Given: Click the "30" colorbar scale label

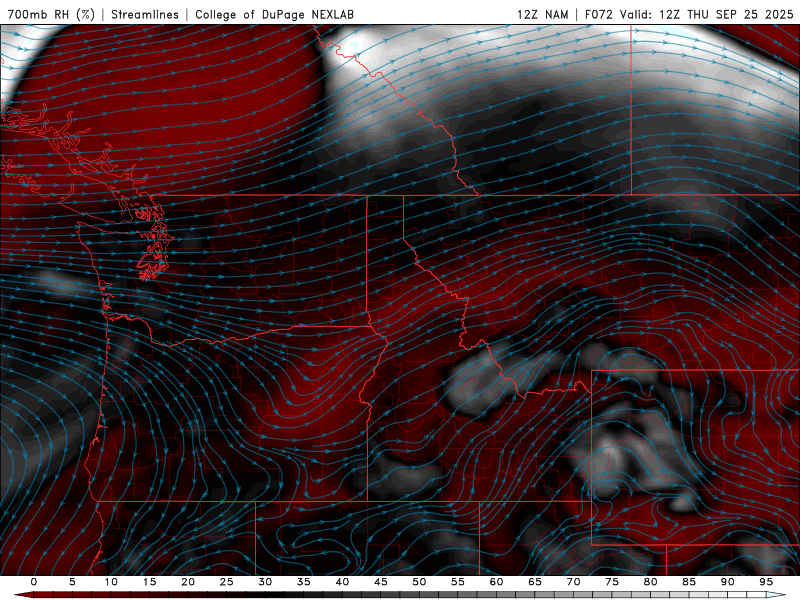Looking at the screenshot, I should tap(265, 582).
